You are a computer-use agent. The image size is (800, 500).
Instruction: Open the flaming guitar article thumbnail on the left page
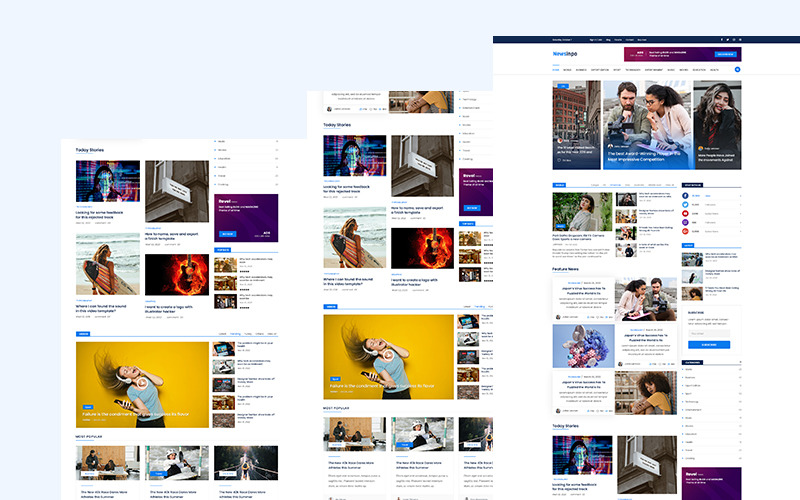coord(176,277)
